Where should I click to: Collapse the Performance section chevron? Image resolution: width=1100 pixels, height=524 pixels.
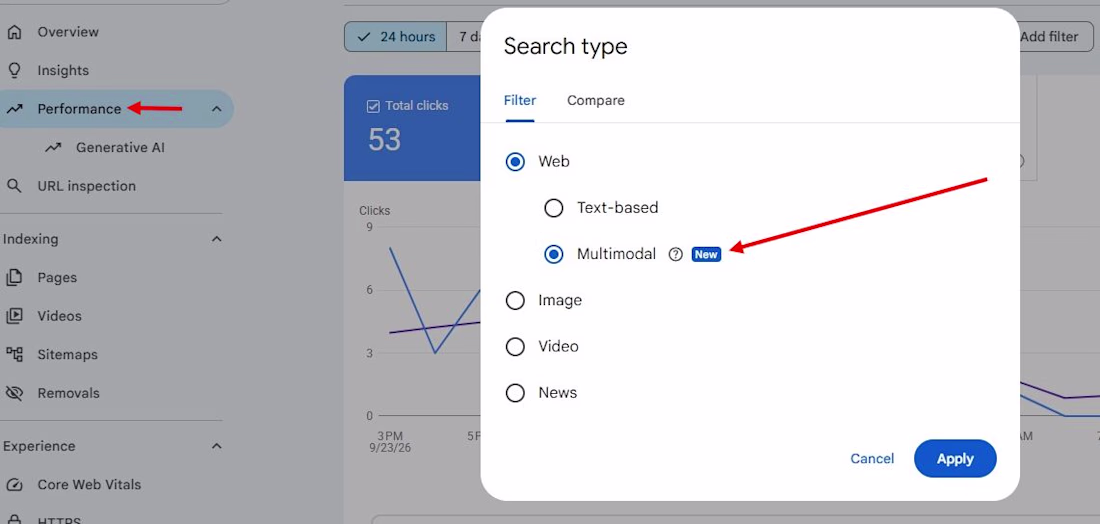tap(217, 109)
